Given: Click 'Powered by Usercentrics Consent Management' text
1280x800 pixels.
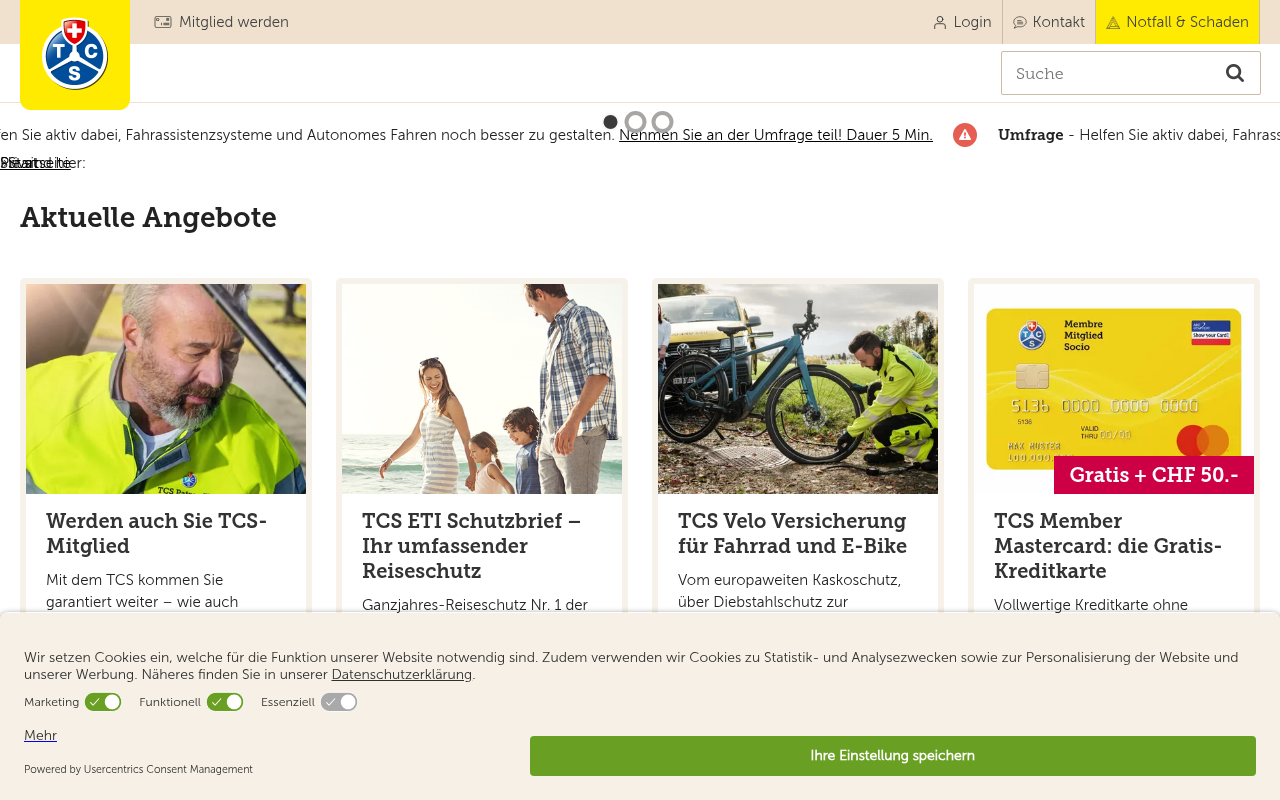Looking at the screenshot, I should point(138,769).
